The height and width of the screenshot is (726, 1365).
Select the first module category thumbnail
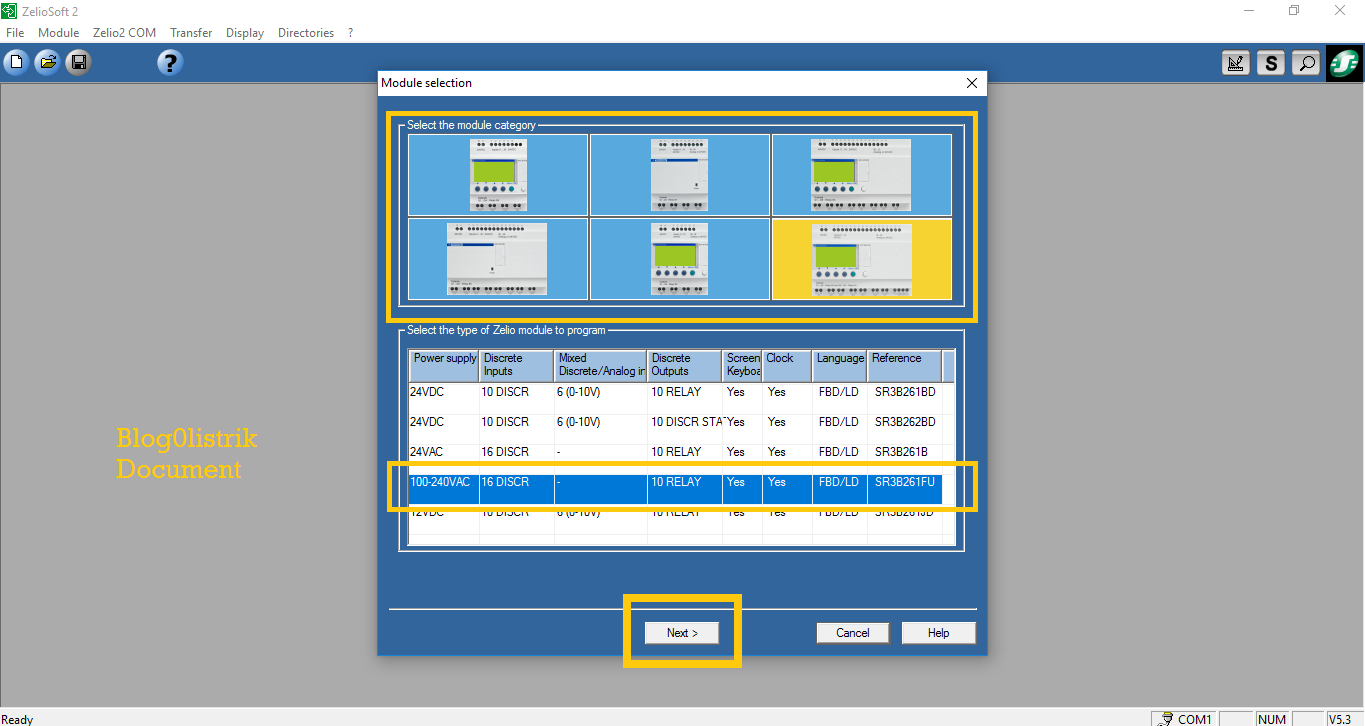tap(497, 175)
